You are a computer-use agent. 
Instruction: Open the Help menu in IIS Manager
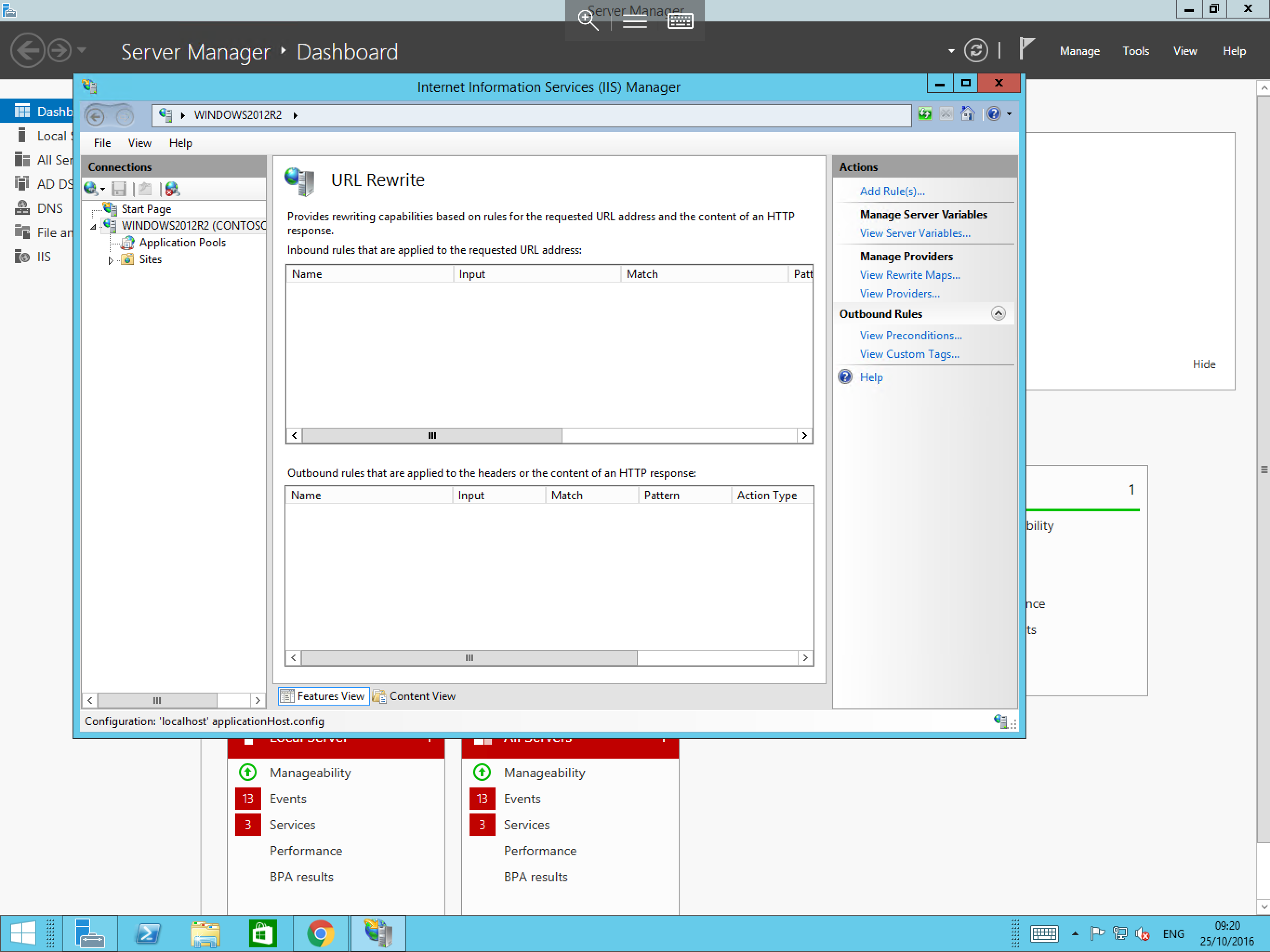(x=180, y=143)
